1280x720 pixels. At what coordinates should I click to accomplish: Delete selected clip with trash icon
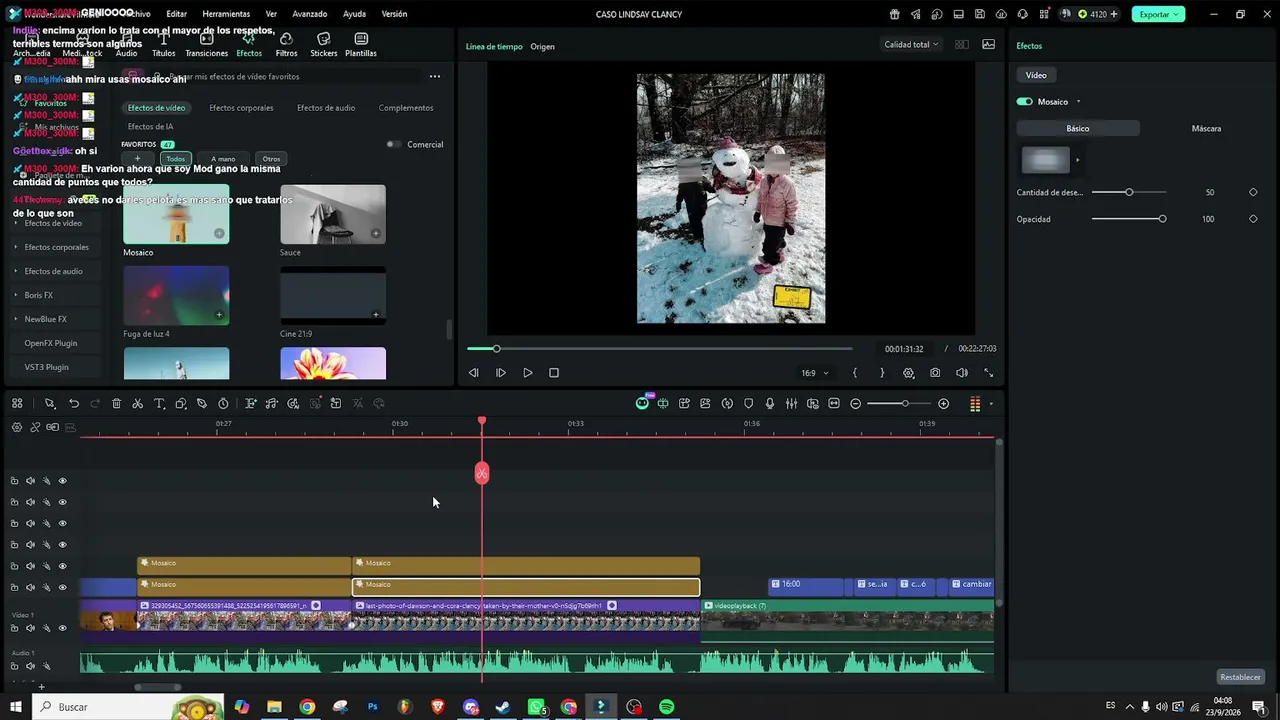116,404
